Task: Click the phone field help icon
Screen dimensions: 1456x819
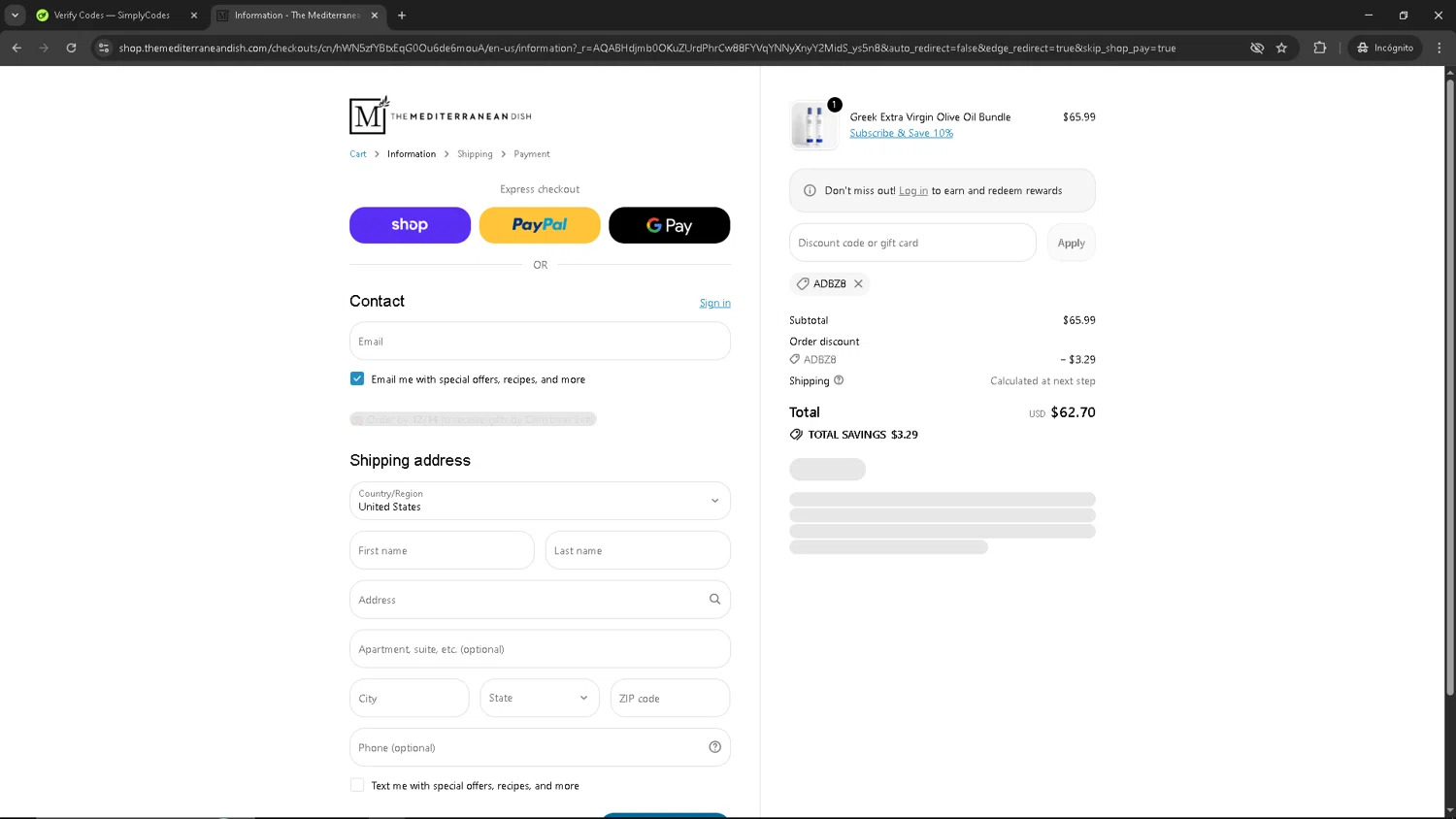Action: point(714,747)
